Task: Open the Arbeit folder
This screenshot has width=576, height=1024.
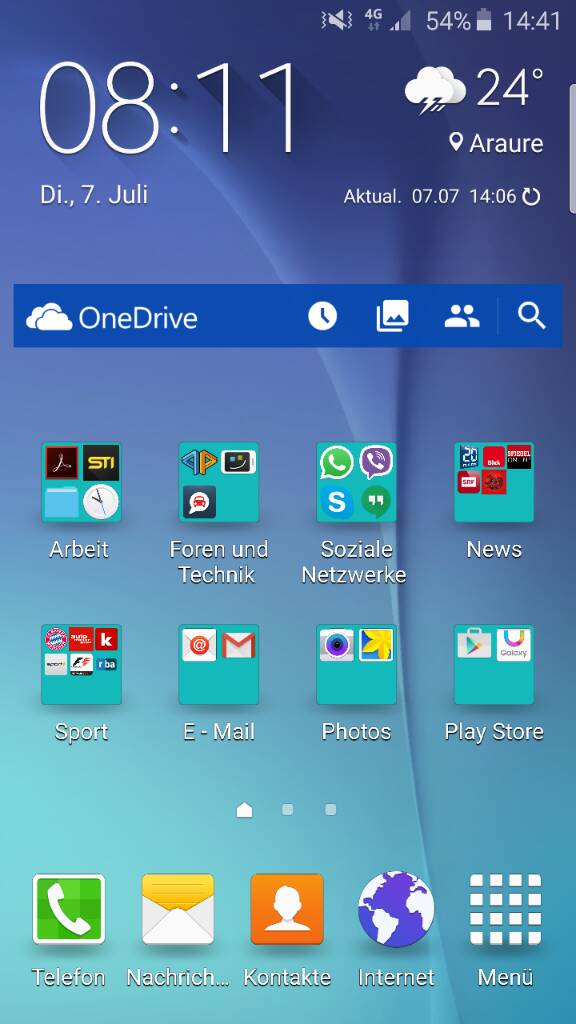Action: pyautogui.click(x=81, y=482)
